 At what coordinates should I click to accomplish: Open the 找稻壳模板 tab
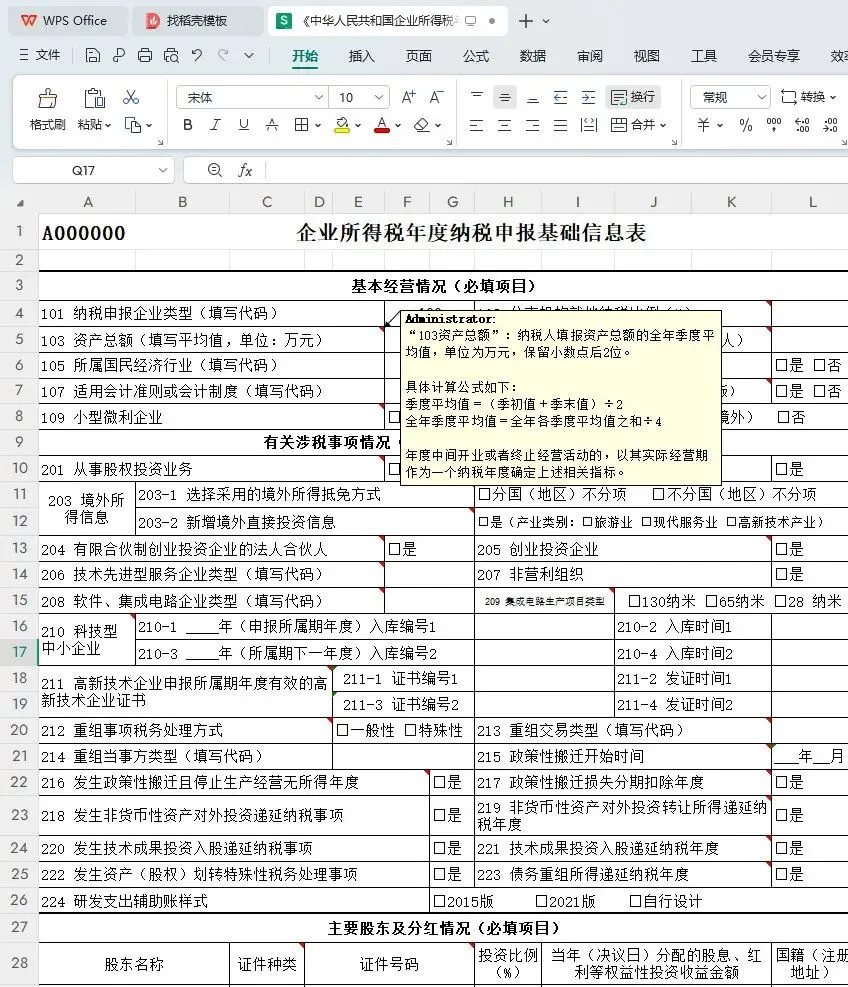[196, 21]
